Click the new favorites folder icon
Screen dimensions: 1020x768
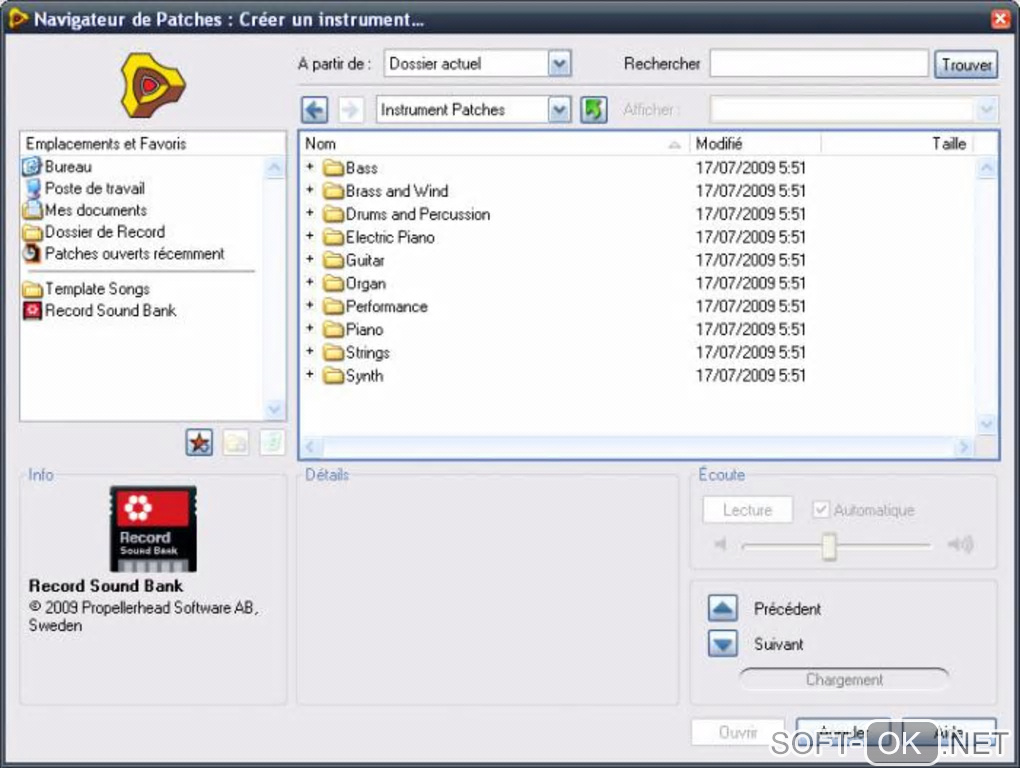(x=235, y=443)
